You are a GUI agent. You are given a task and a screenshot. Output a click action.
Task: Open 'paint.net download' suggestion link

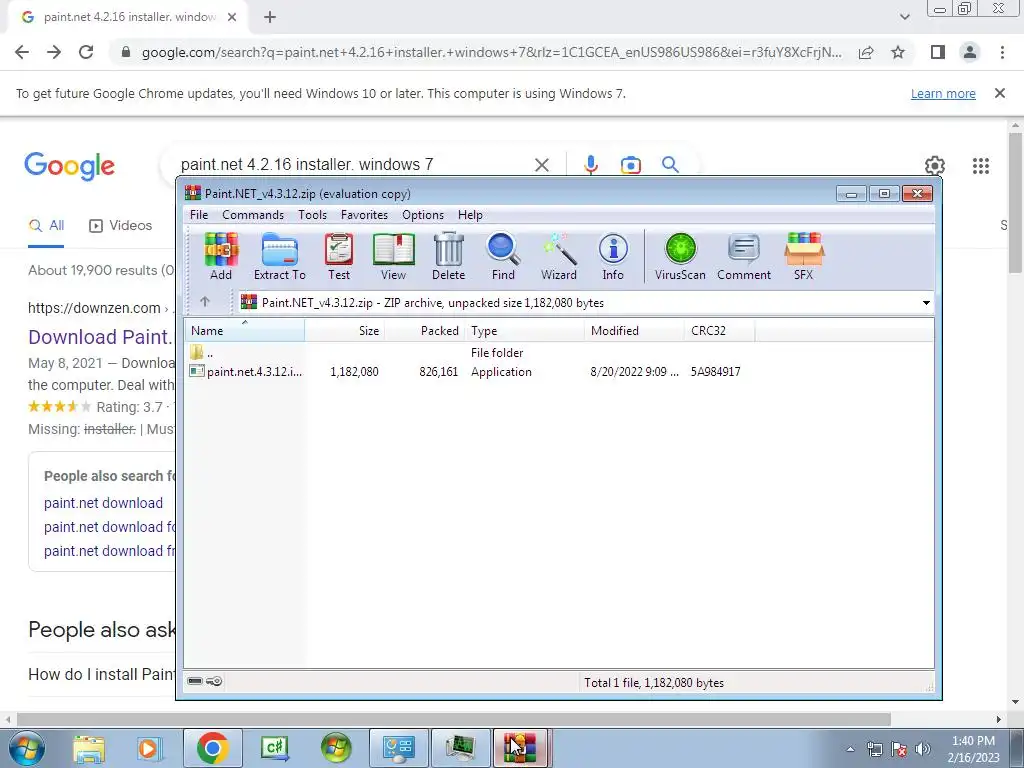pyautogui.click(x=103, y=503)
